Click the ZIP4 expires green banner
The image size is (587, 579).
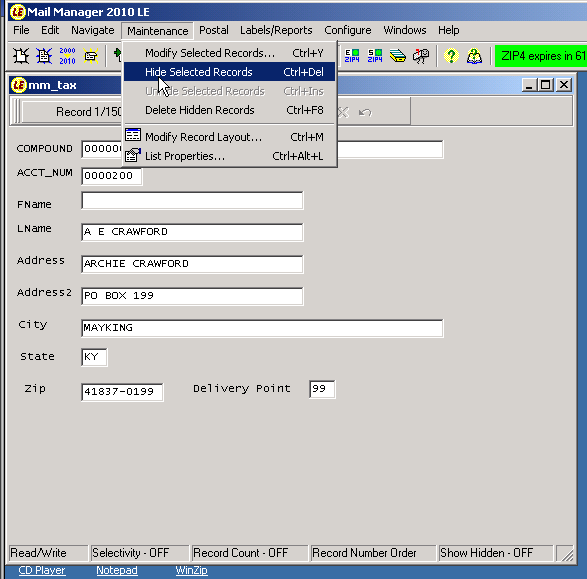(x=541, y=56)
